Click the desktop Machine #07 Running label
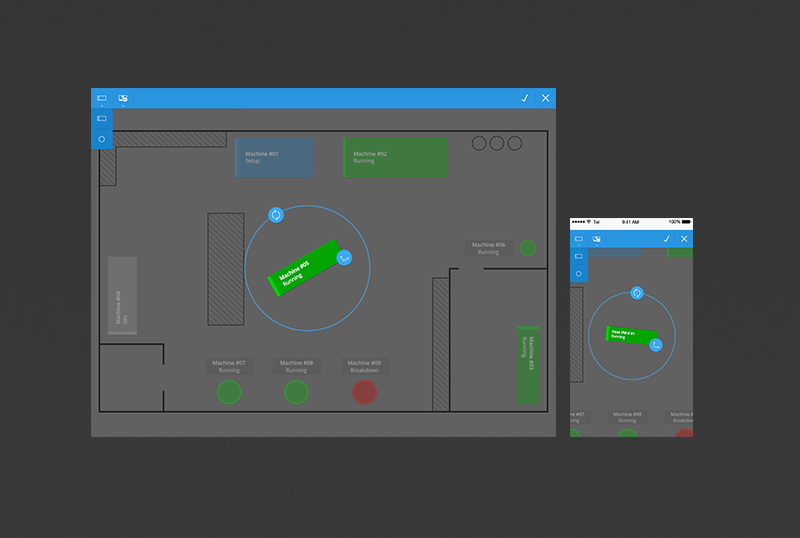 coord(229,366)
